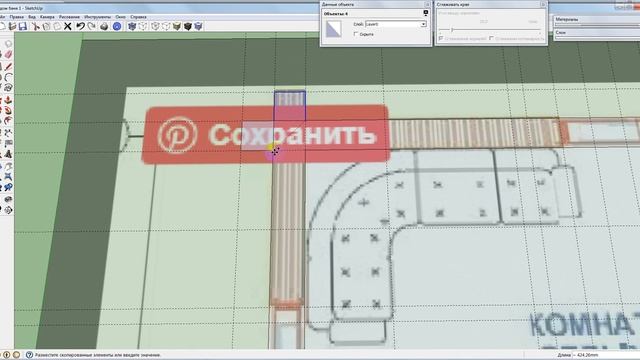Undo the last action
Image resolution: width=640 pixels, height=360 pixels.
point(80,27)
